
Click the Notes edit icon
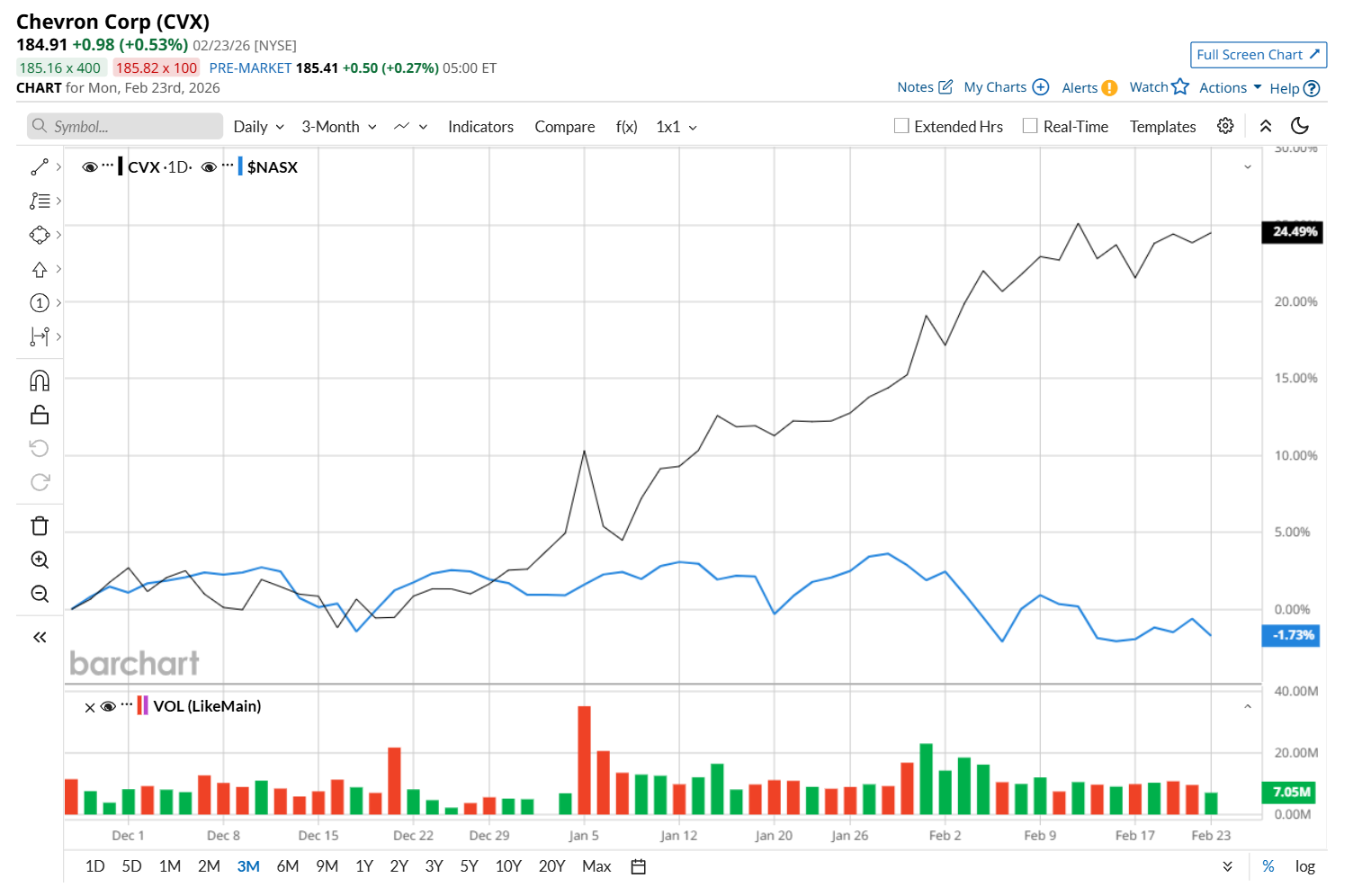(x=945, y=87)
